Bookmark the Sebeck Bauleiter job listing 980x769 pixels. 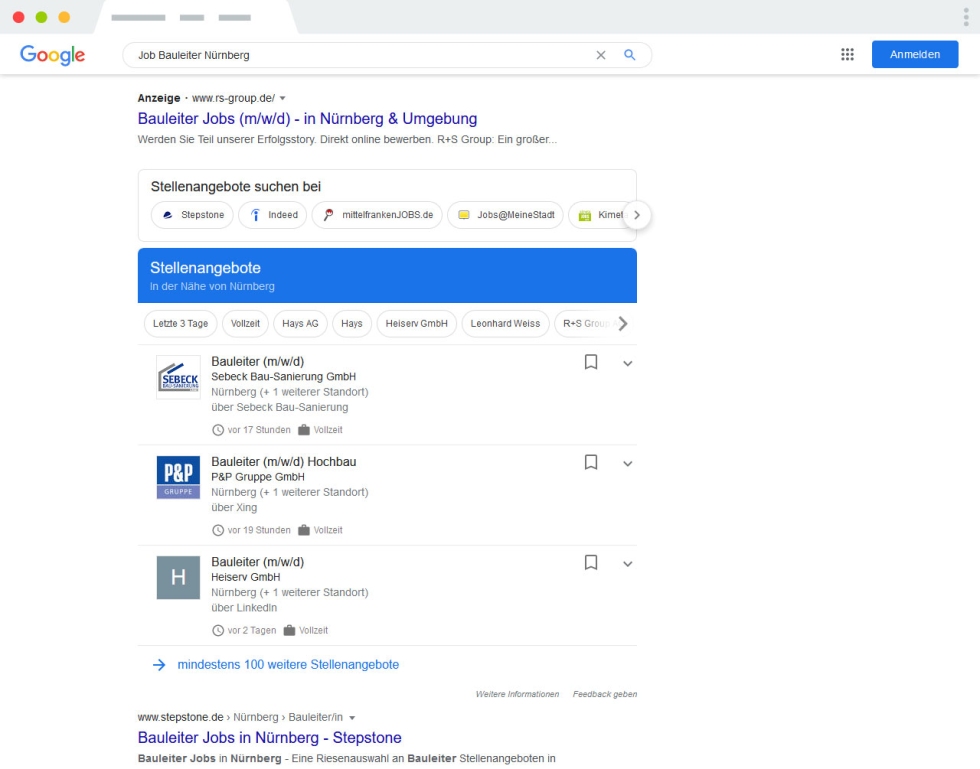pos(590,363)
